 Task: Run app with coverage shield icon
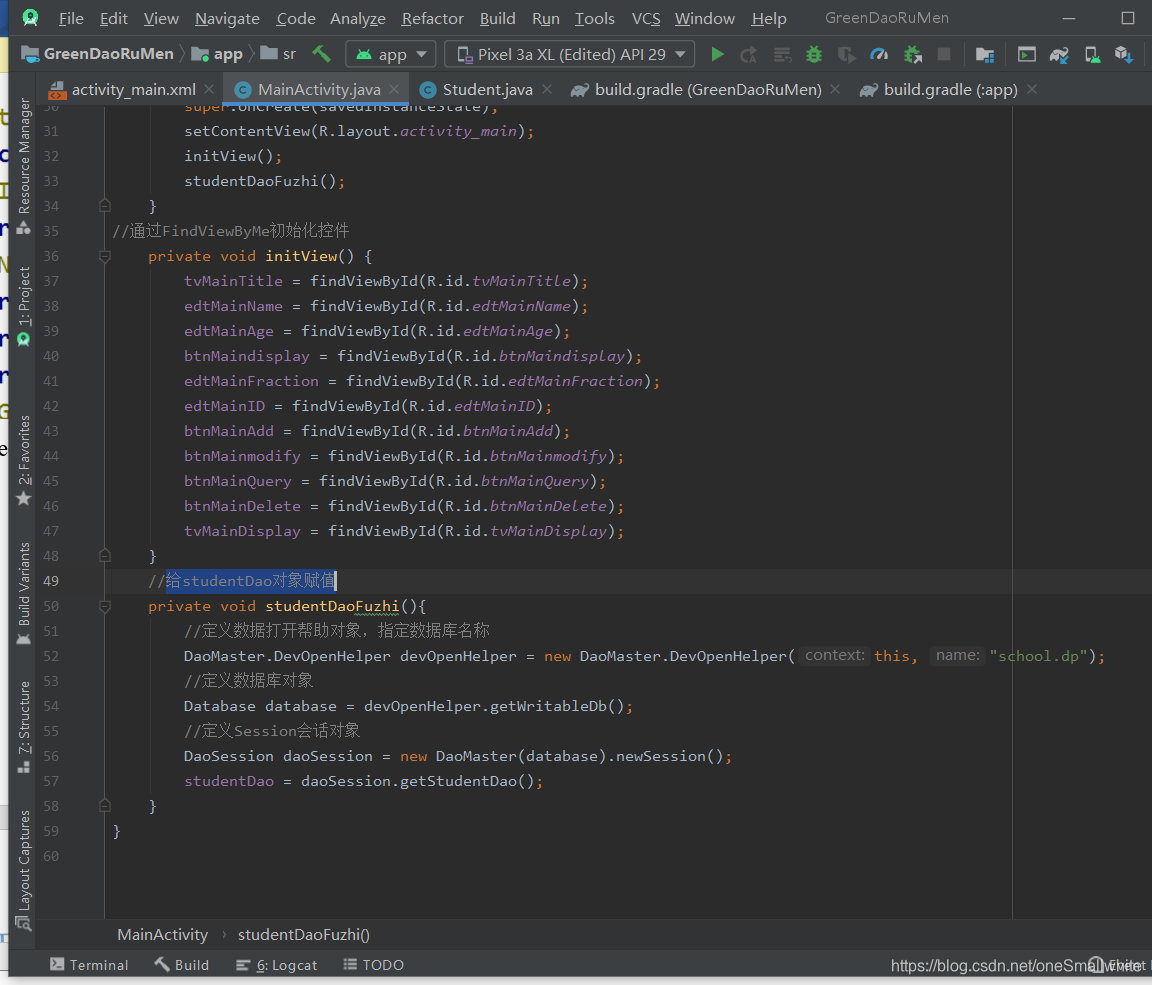pos(846,54)
